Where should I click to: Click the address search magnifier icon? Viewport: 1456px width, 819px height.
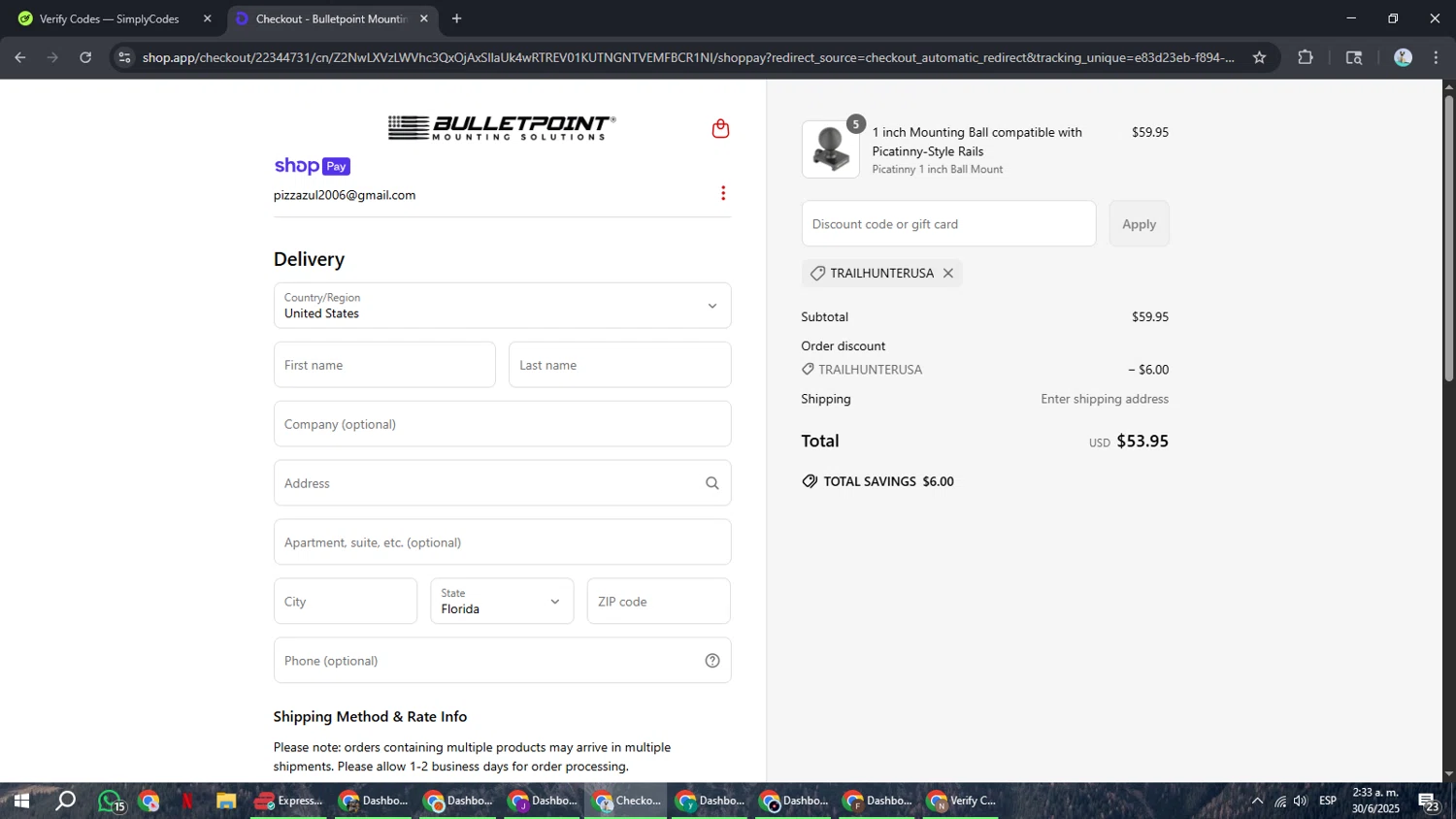point(712,483)
